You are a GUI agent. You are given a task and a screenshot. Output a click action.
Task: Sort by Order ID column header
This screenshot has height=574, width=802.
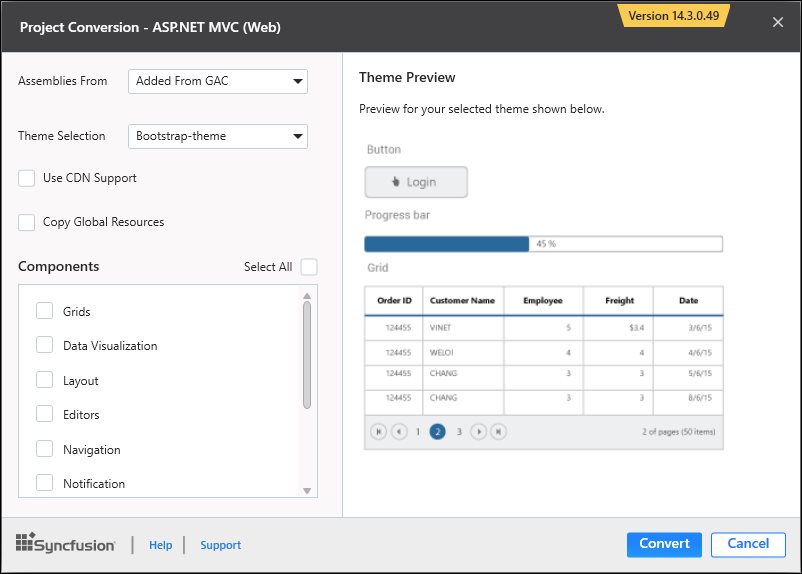tap(394, 301)
